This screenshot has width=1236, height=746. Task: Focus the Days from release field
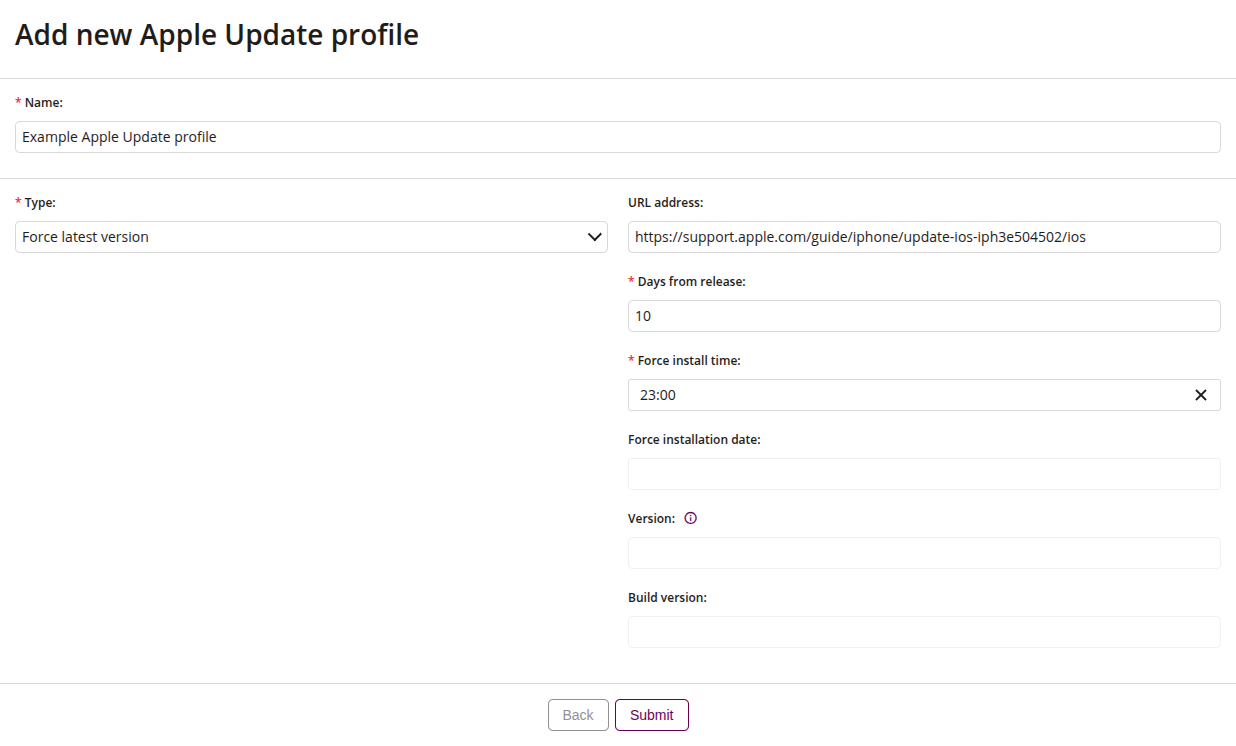pos(923,315)
